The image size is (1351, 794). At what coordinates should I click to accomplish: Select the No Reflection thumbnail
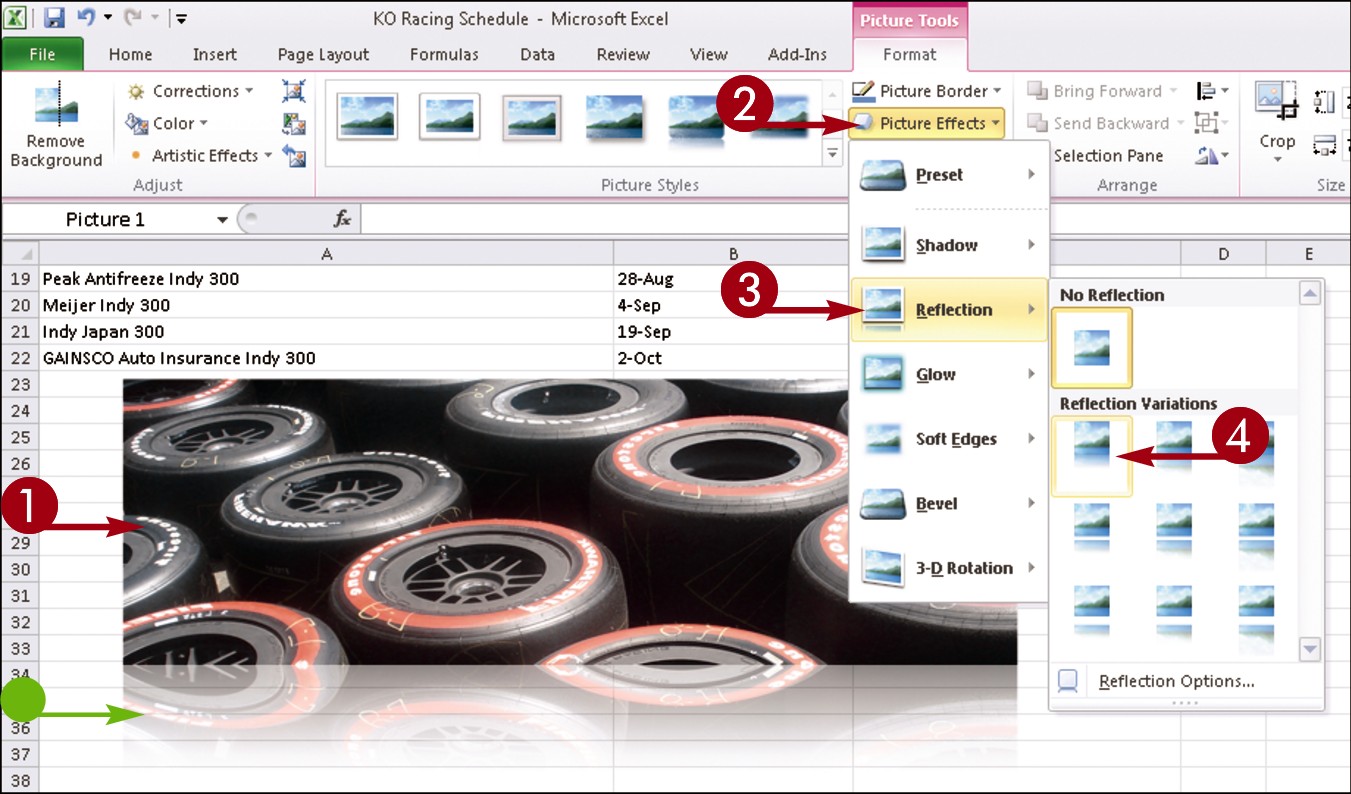click(1092, 347)
